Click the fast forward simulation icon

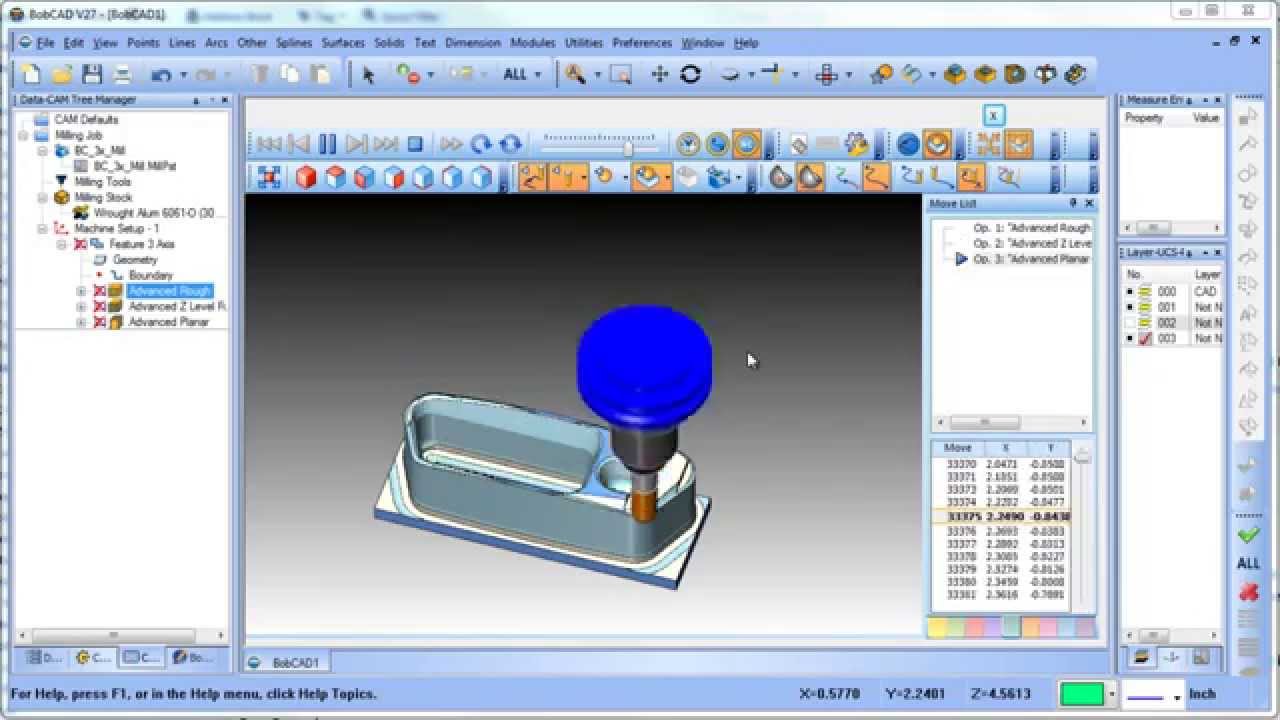(452, 144)
